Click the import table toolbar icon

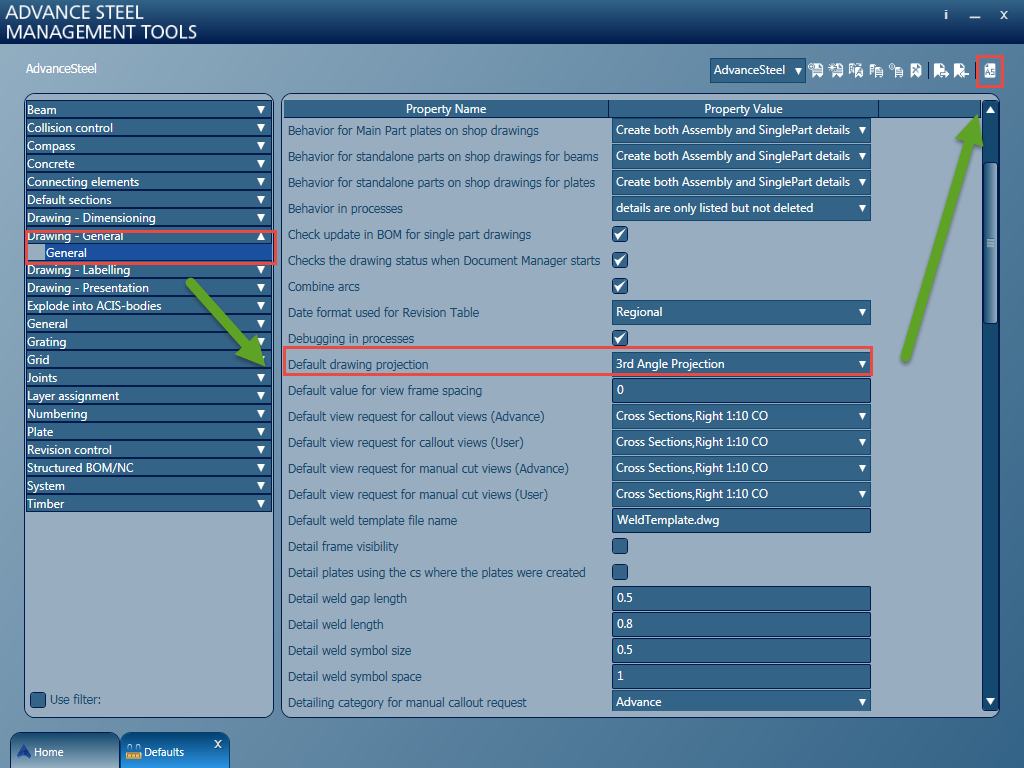962,70
